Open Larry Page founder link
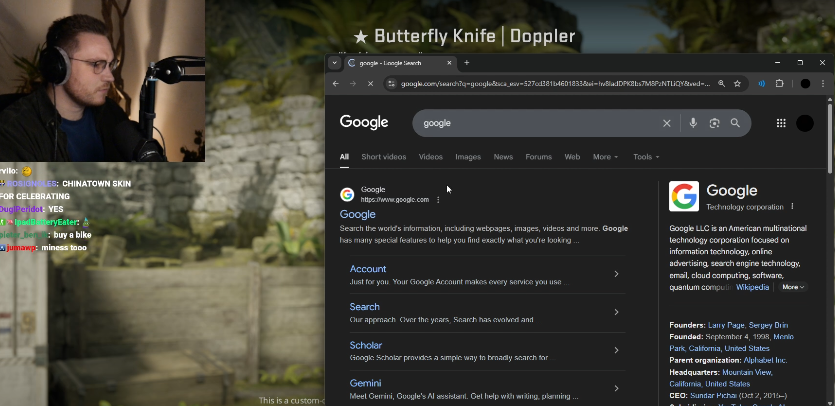 [x=726, y=325]
